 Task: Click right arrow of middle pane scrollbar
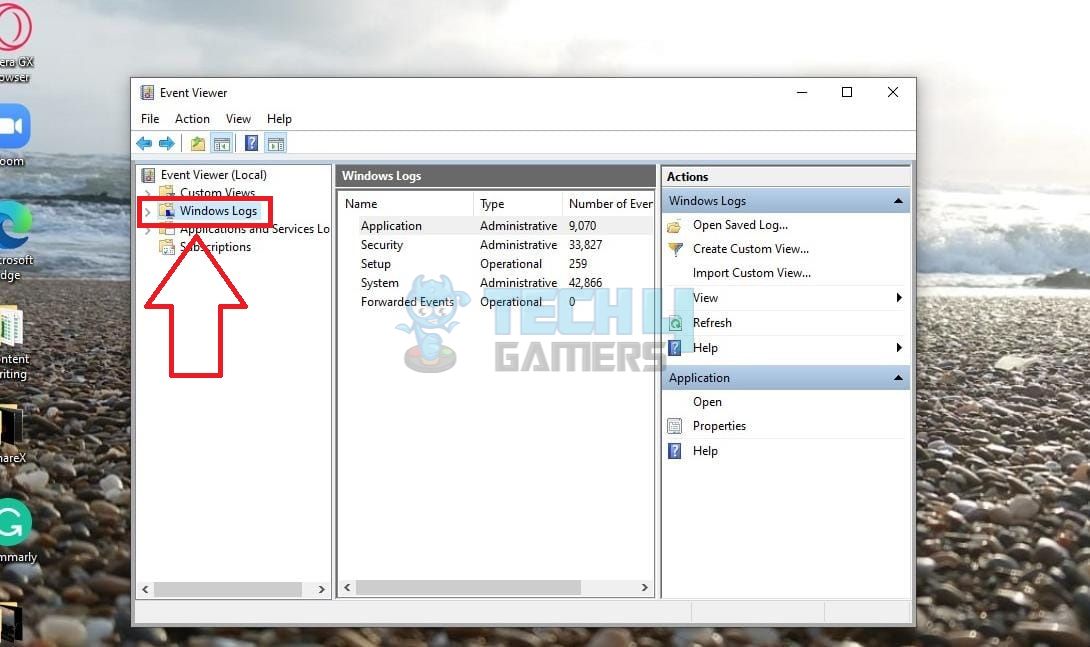[x=644, y=588]
